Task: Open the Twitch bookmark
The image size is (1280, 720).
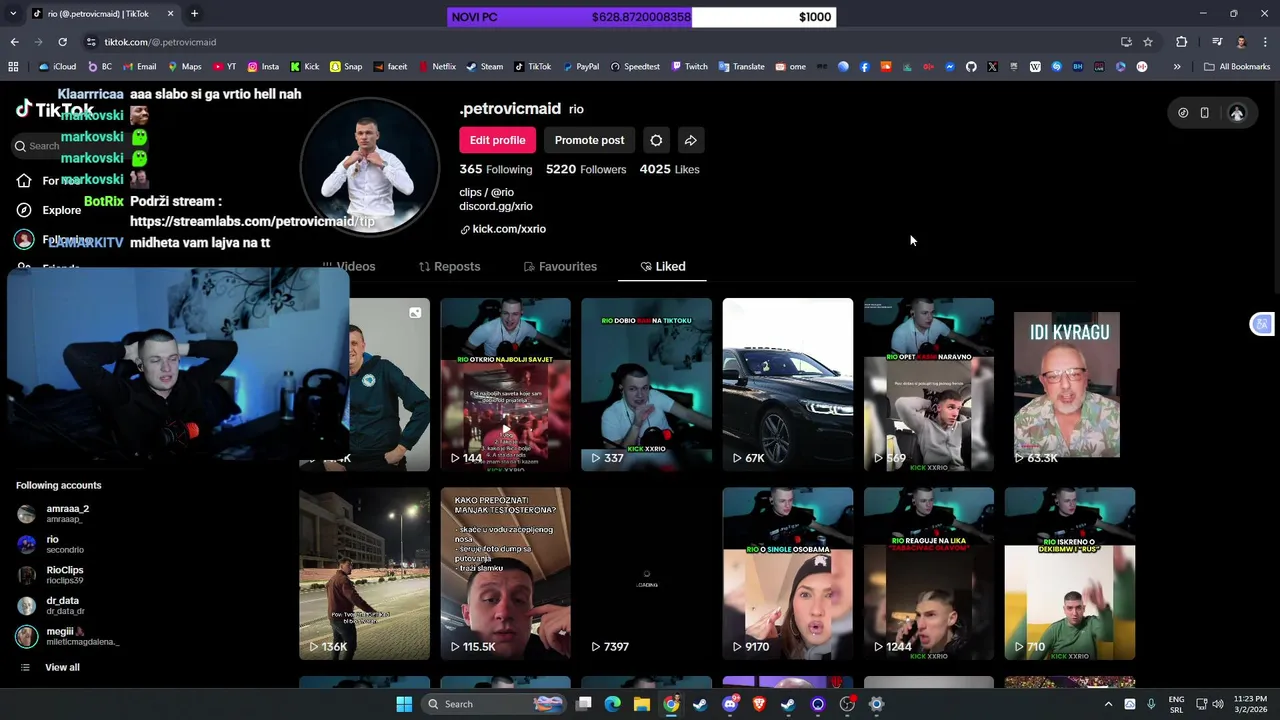Action: [x=689, y=67]
